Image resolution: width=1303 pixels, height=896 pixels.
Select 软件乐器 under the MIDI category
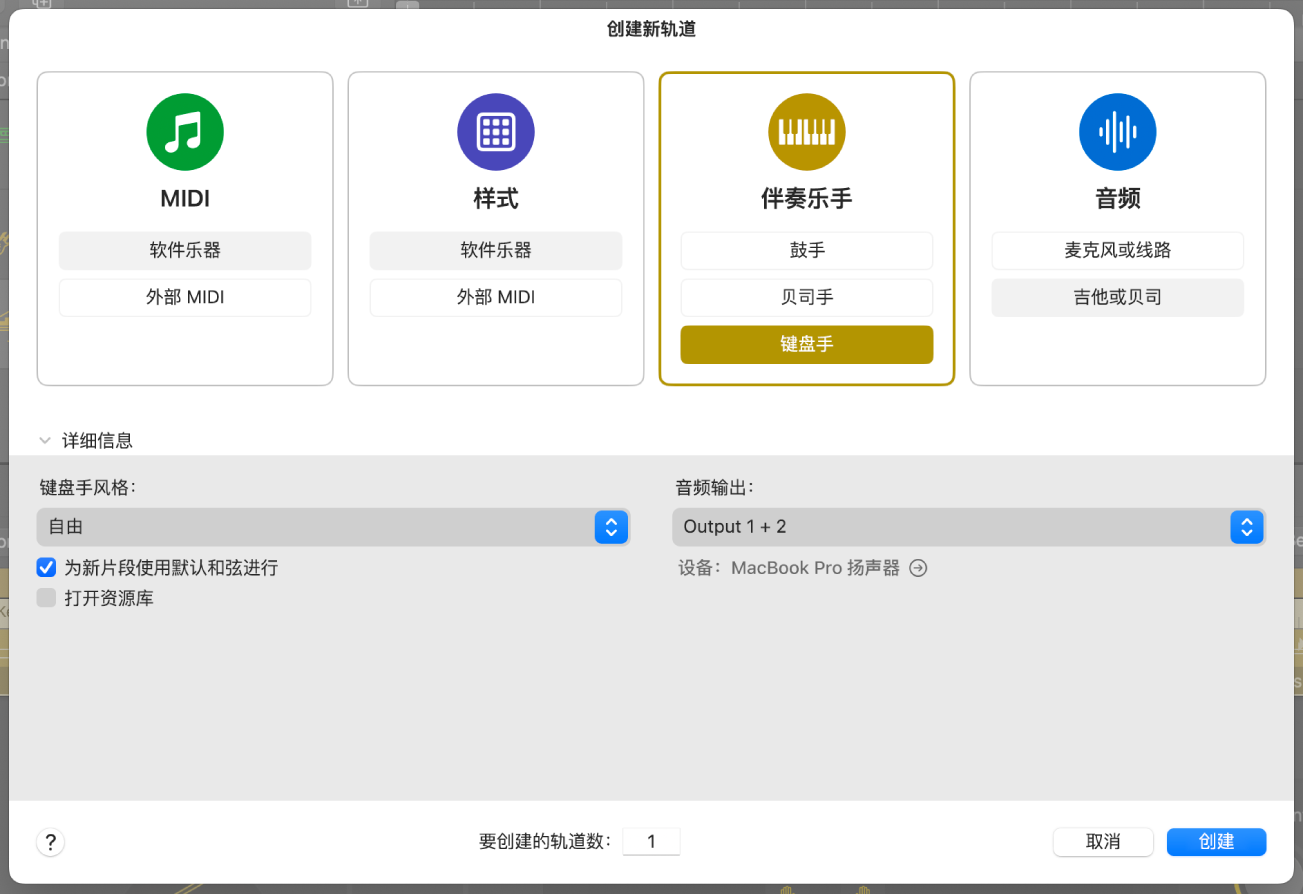click(x=184, y=250)
